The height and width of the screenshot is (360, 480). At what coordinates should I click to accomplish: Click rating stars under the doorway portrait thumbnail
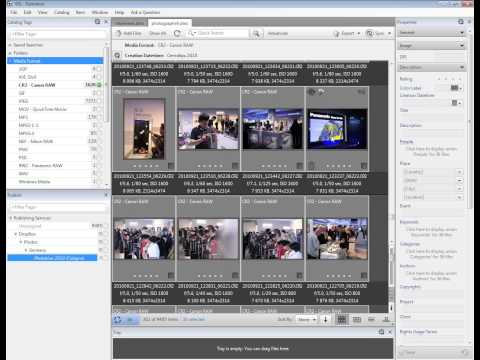coord(146,166)
